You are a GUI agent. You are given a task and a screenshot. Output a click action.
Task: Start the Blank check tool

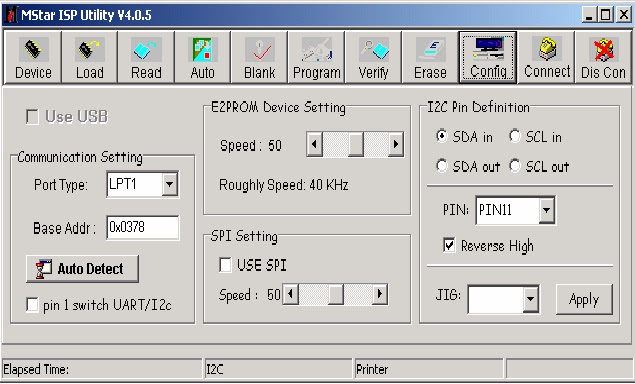(x=259, y=57)
